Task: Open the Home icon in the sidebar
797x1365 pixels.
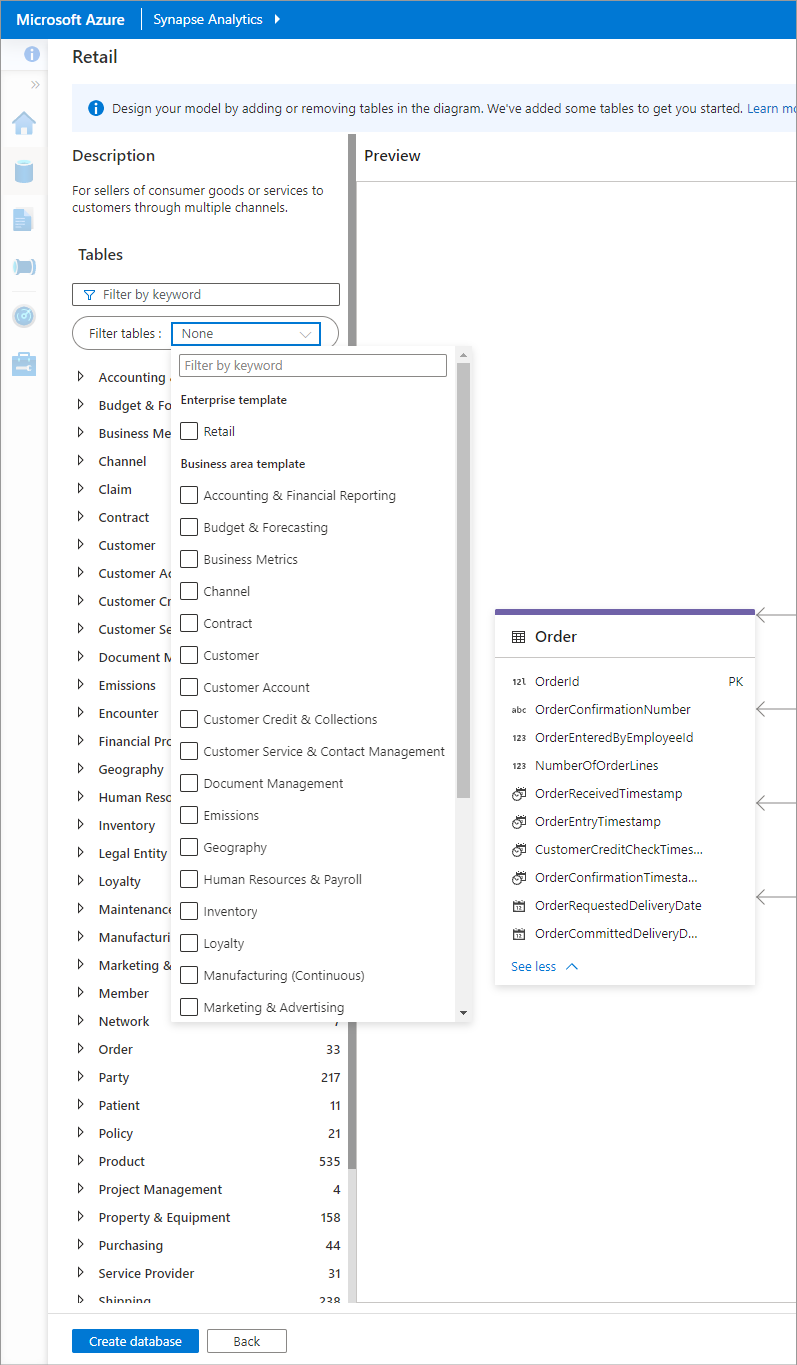Action: 24,123
